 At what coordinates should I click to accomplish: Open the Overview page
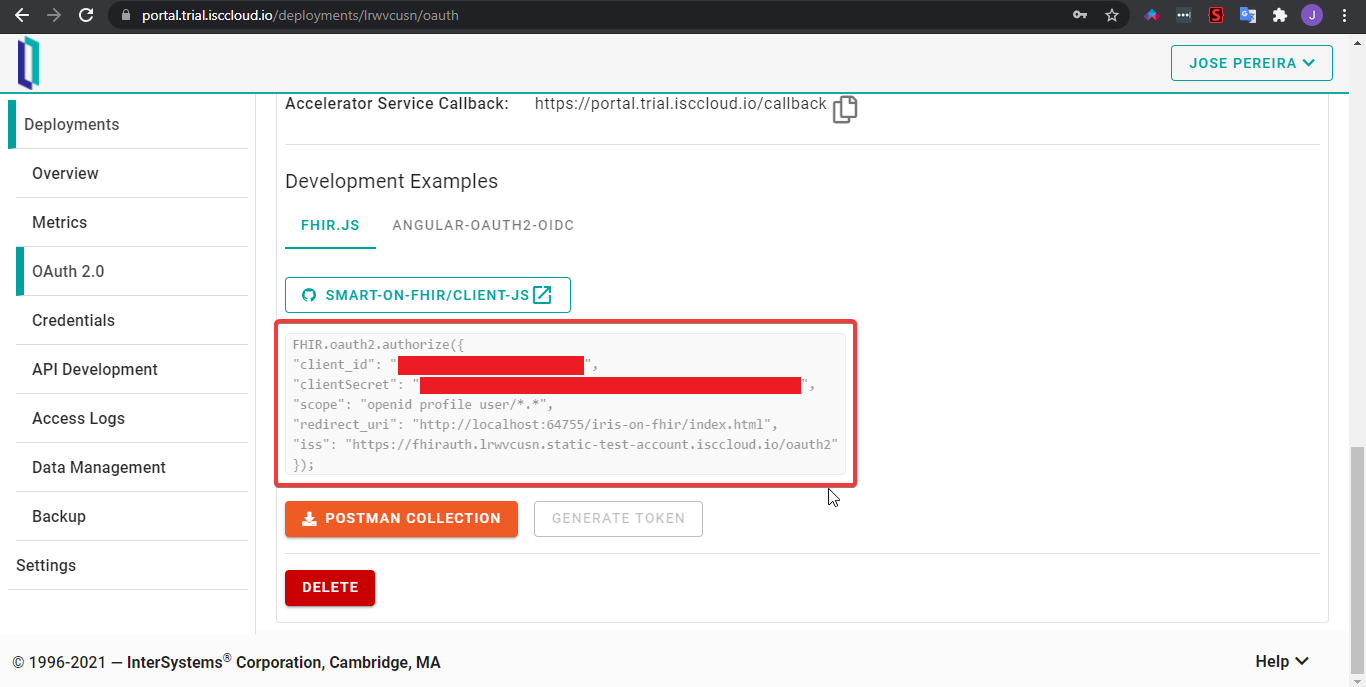[132, 173]
